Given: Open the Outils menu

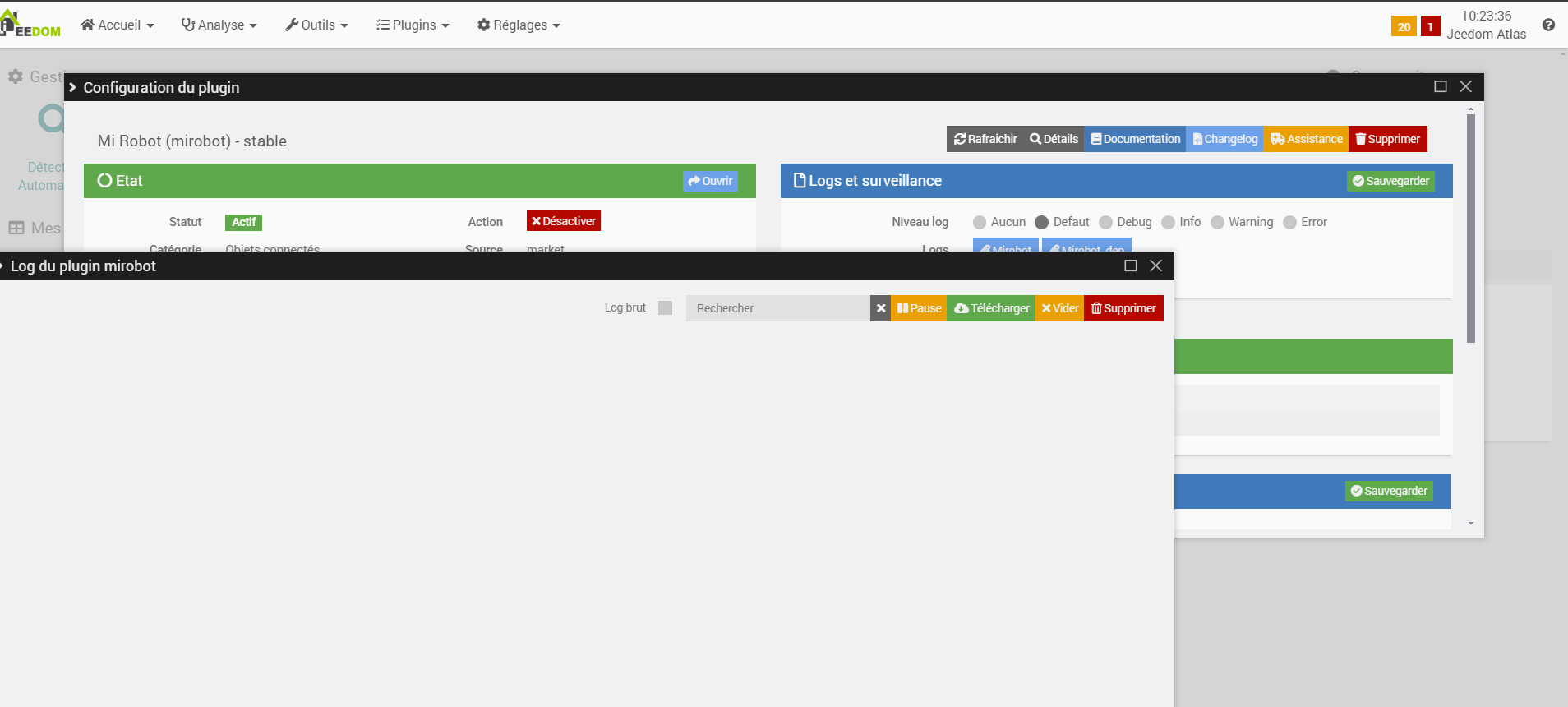Looking at the screenshot, I should [316, 25].
